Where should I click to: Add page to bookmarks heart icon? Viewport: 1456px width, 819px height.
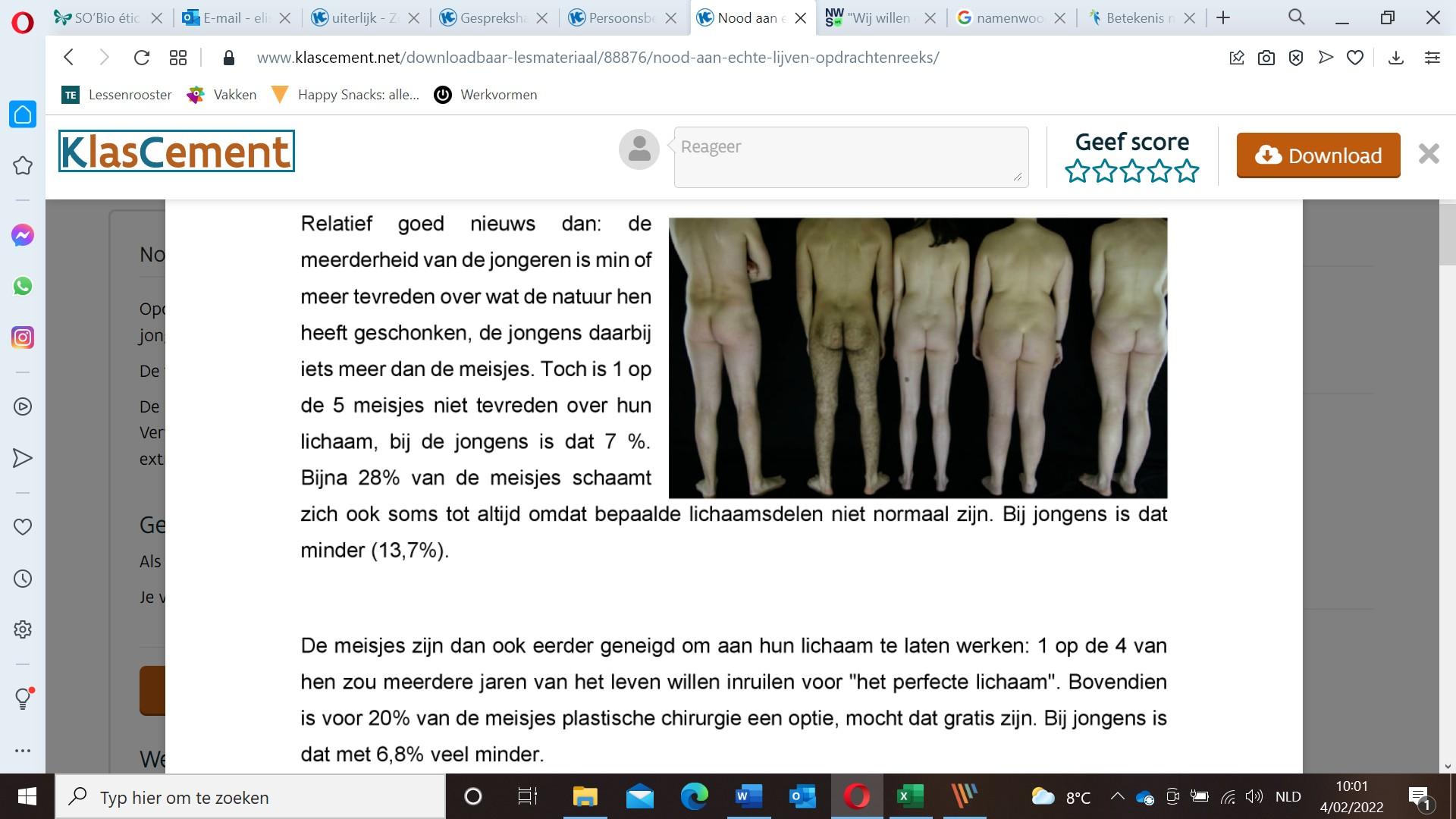(x=1355, y=58)
